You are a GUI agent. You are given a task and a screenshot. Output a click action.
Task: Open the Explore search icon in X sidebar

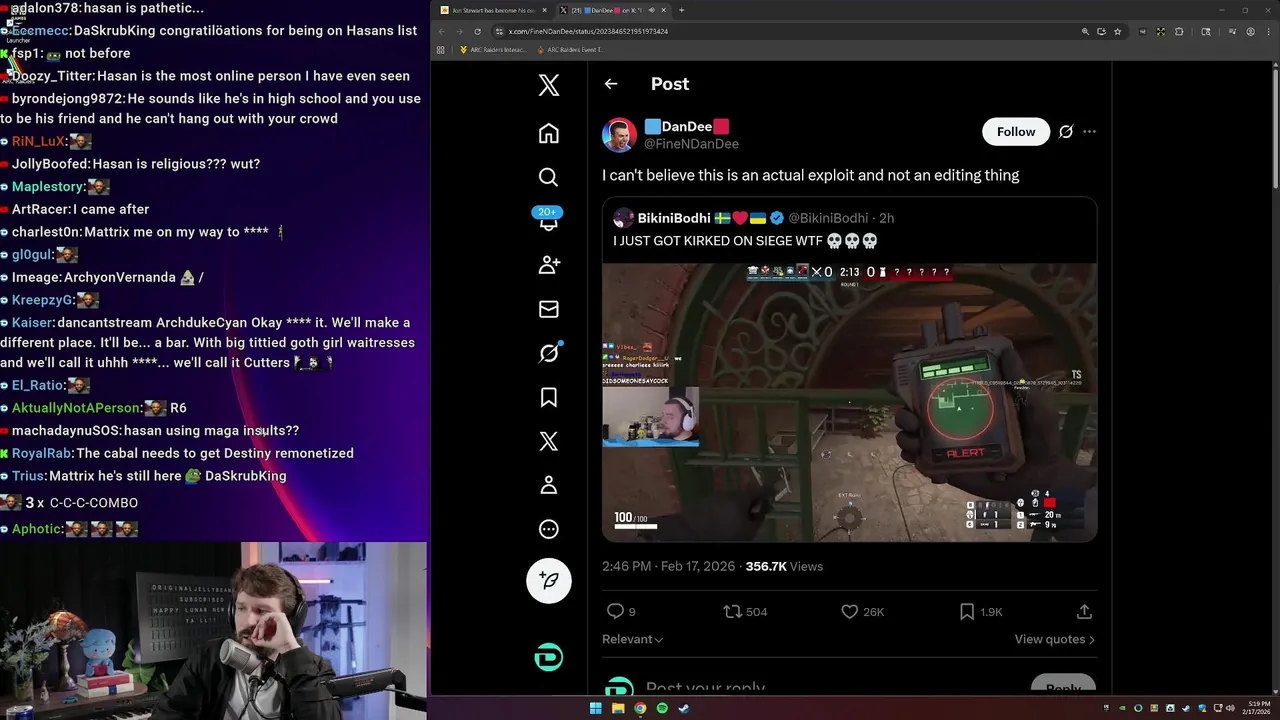548,177
